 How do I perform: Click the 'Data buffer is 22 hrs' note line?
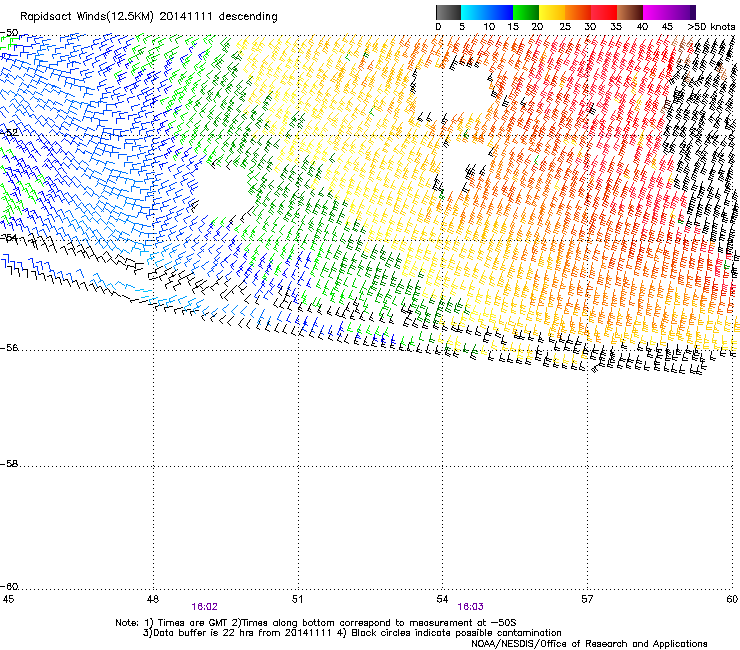(352, 633)
